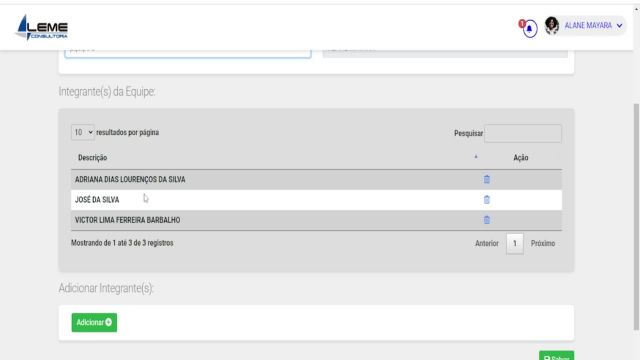Select the JOSÉ DA SILVA row name
Image resolution: width=640 pixels, height=360 pixels.
[97, 200]
